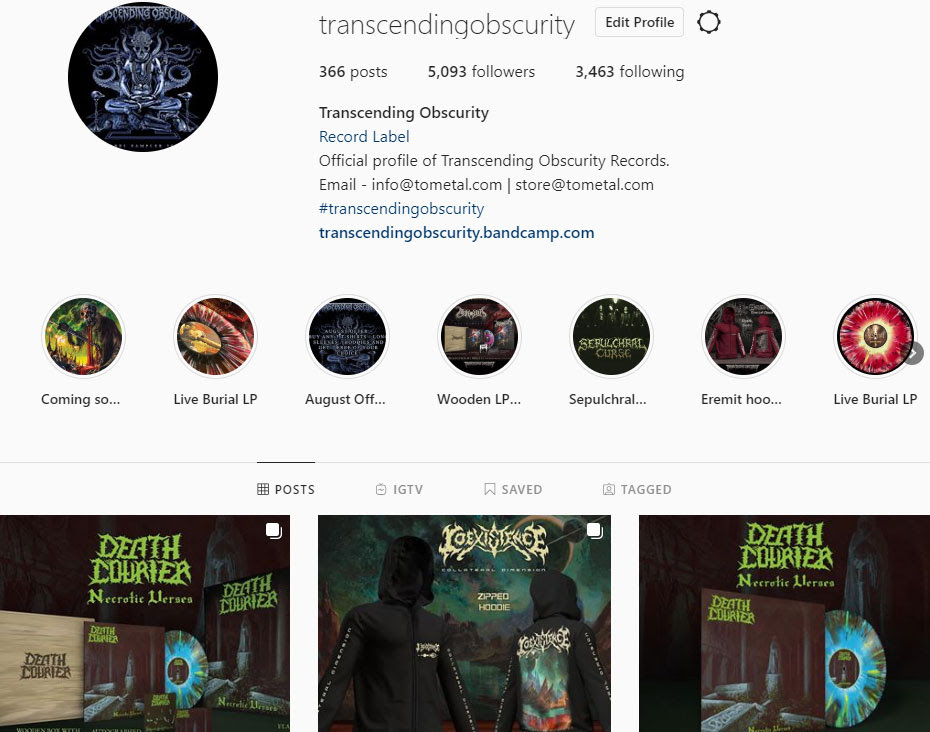Select the POSTS tab

(x=286, y=489)
